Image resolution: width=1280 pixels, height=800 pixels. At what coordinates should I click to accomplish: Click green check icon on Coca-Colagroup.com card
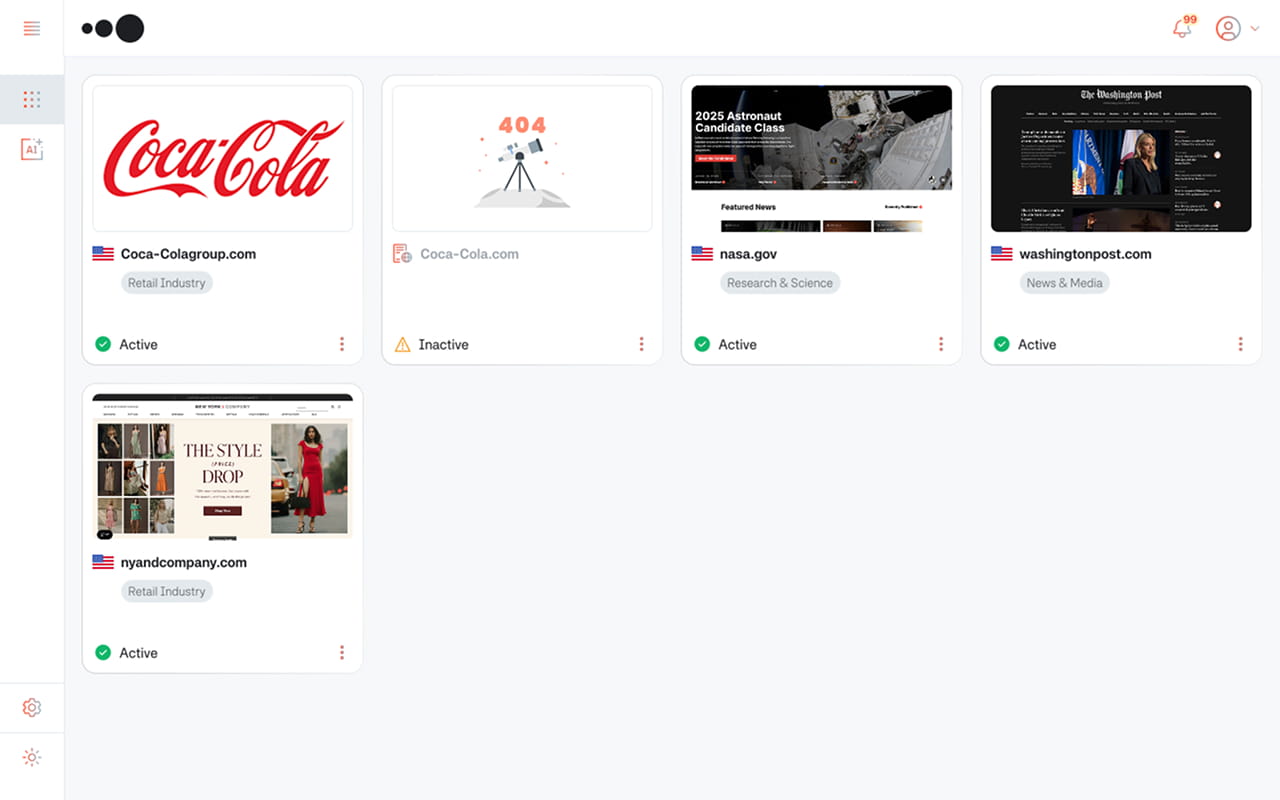tap(103, 344)
